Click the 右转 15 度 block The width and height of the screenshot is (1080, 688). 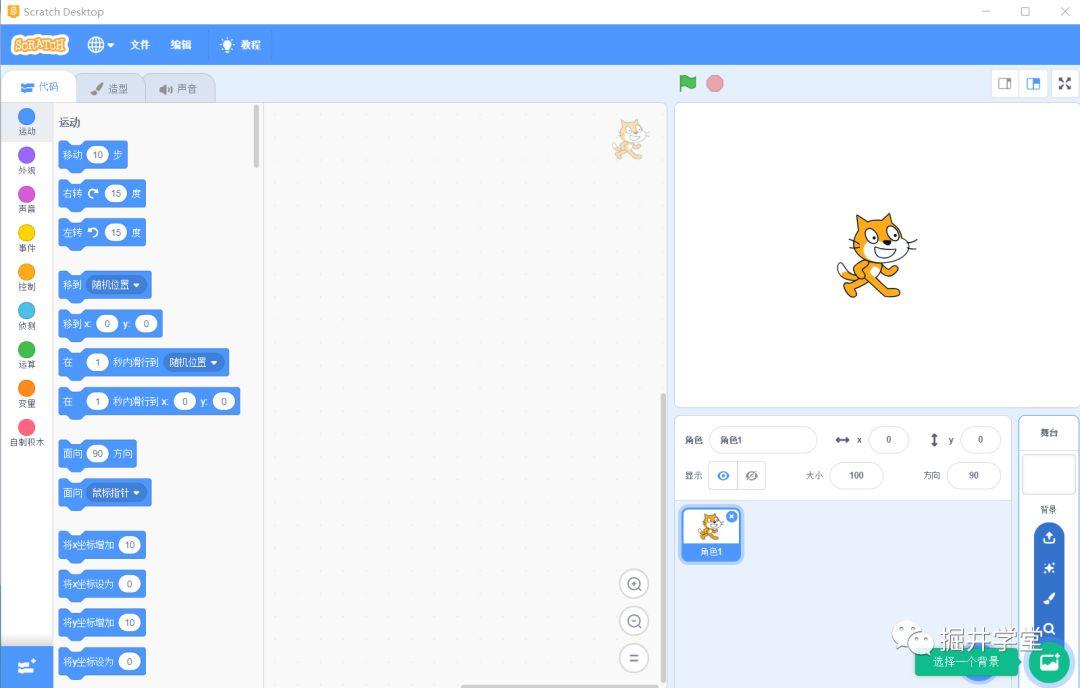(x=102, y=194)
